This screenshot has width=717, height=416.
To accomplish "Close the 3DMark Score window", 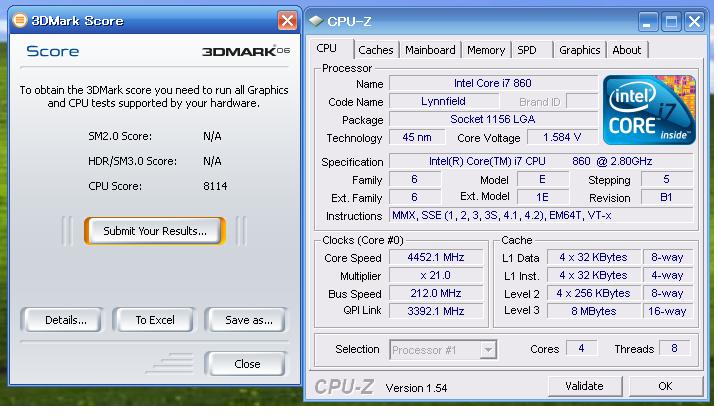I will coord(287,21).
